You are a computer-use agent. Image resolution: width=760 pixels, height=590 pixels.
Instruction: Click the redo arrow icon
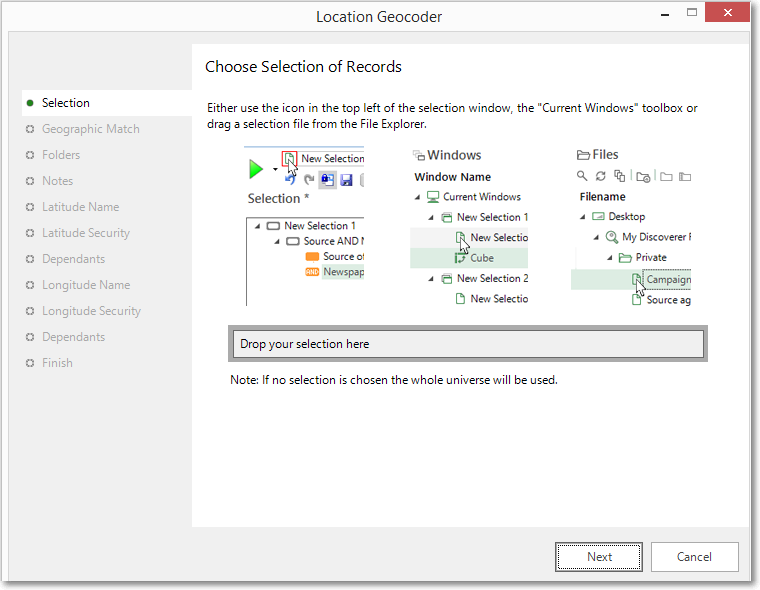(x=309, y=180)
